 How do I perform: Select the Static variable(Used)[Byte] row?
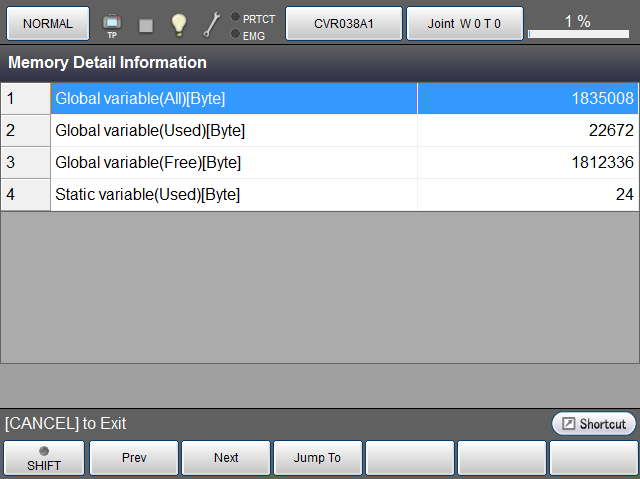click(234, 195)
